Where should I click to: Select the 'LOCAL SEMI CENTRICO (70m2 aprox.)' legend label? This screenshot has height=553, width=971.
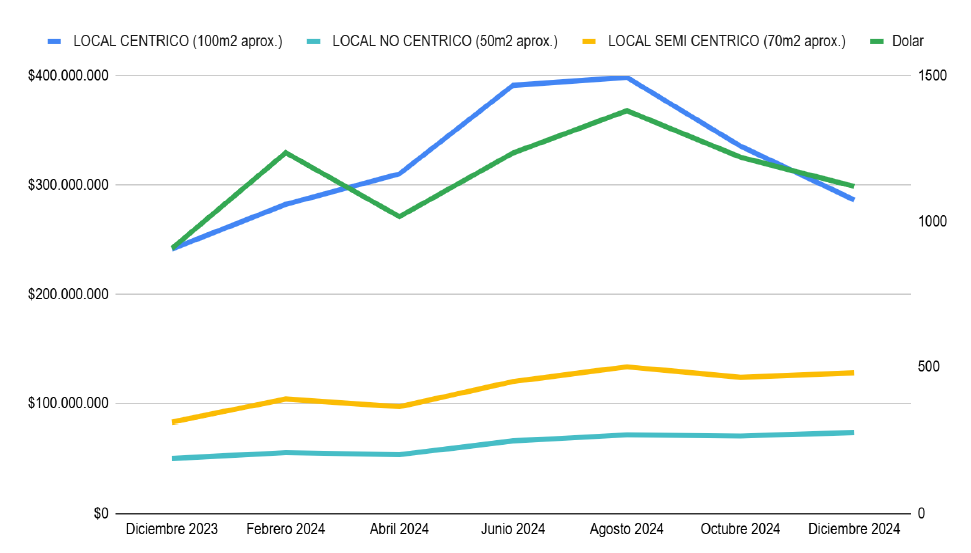[x=727, y=41]
